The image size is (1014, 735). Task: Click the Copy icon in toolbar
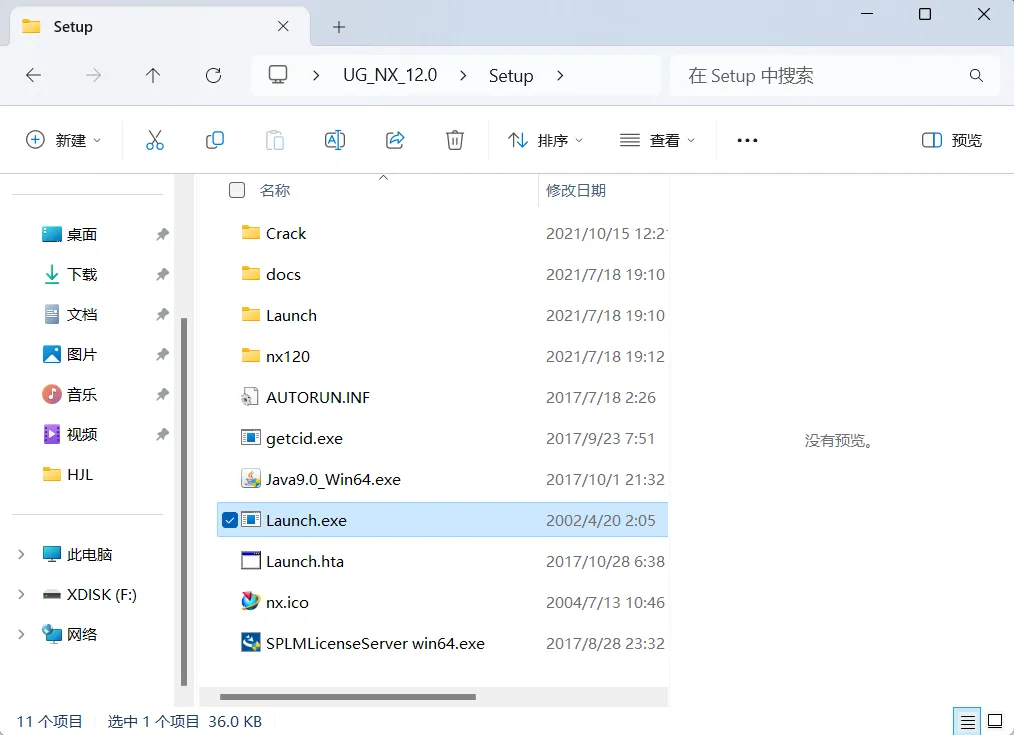(215, 140)
